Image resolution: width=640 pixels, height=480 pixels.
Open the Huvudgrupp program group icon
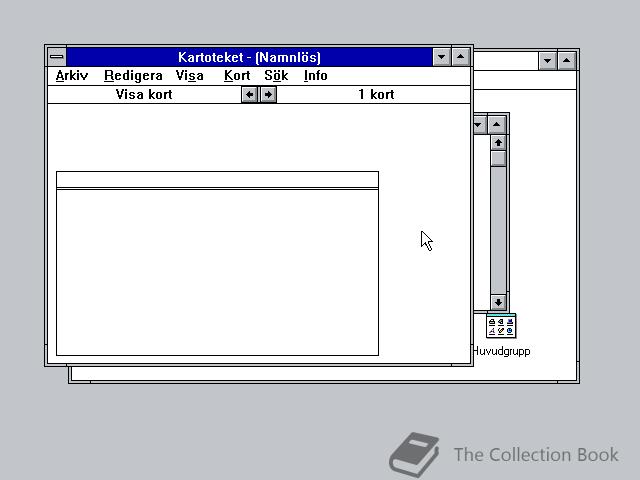tap(501, 326)
